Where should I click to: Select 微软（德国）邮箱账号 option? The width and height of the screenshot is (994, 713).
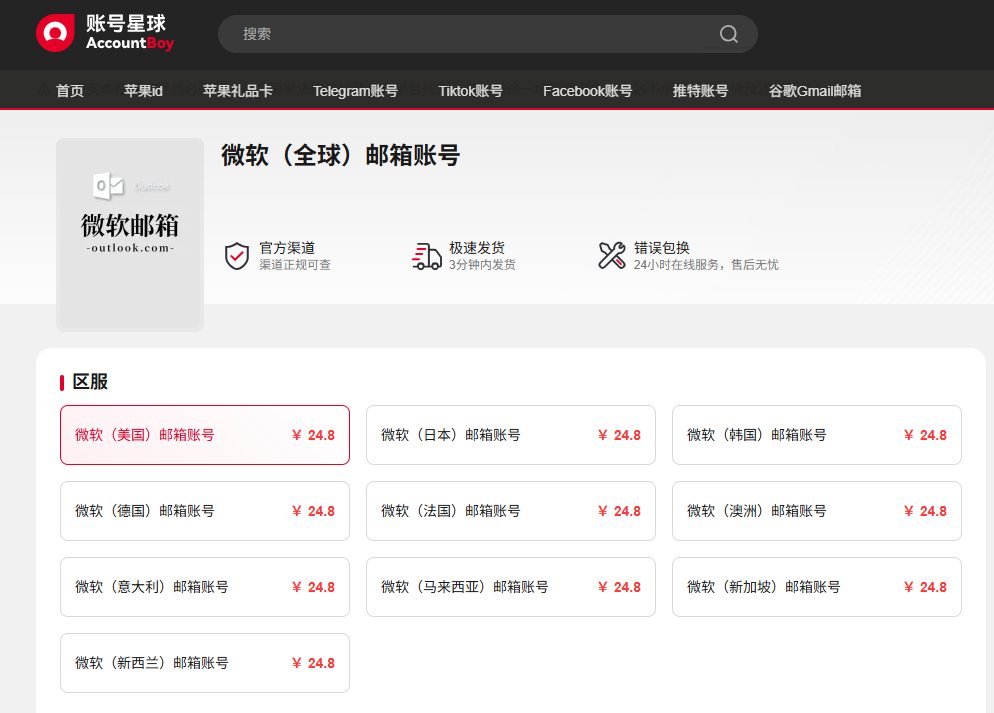coord(205,511)
